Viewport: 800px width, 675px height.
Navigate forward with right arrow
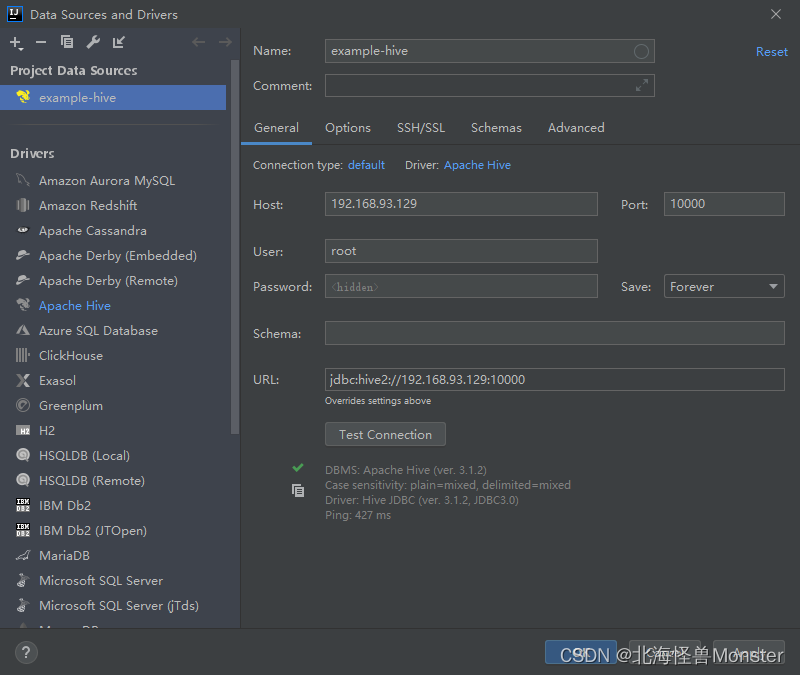click(225, 42)
